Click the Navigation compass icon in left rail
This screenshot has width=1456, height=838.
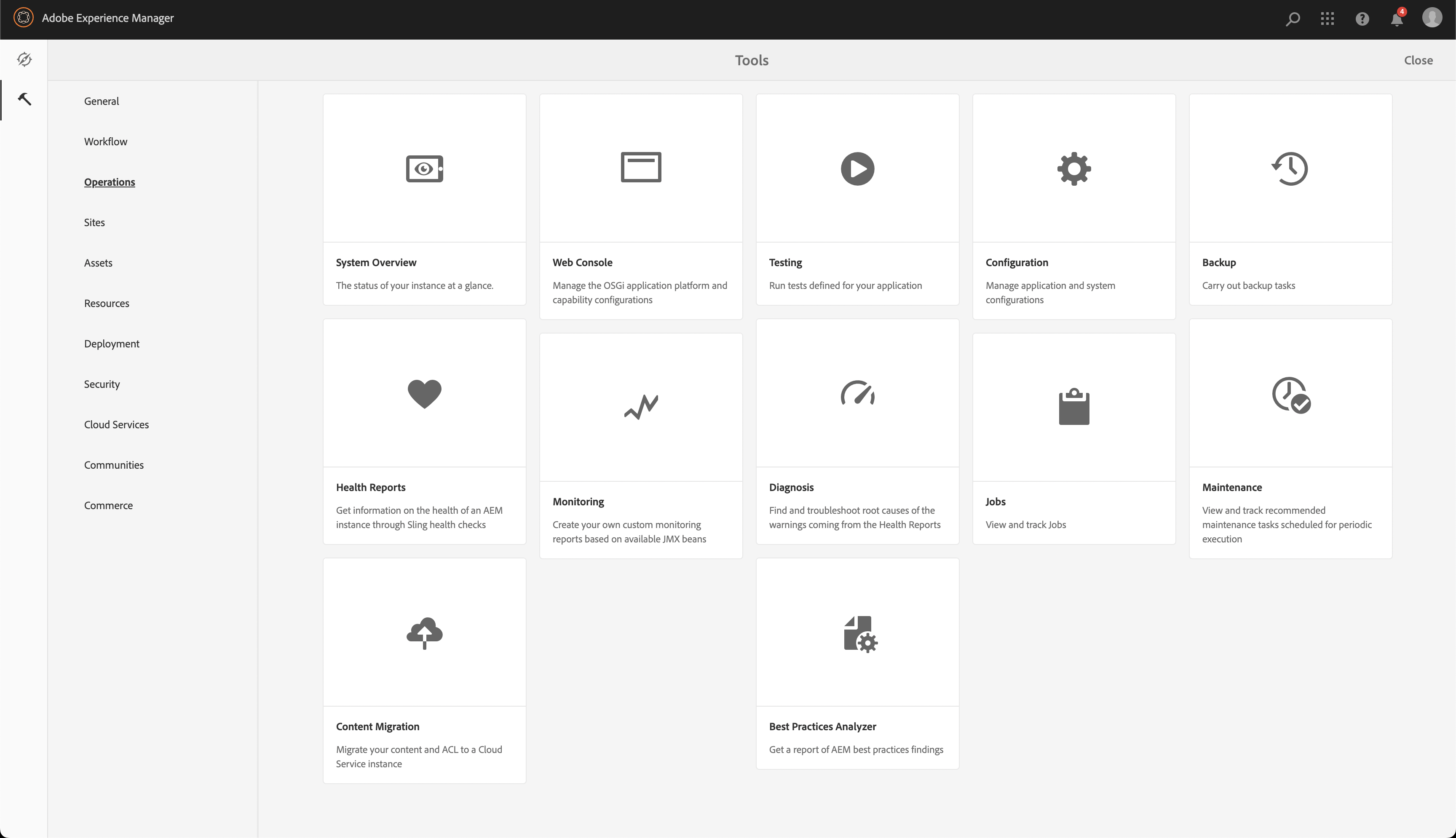[24, 60]
